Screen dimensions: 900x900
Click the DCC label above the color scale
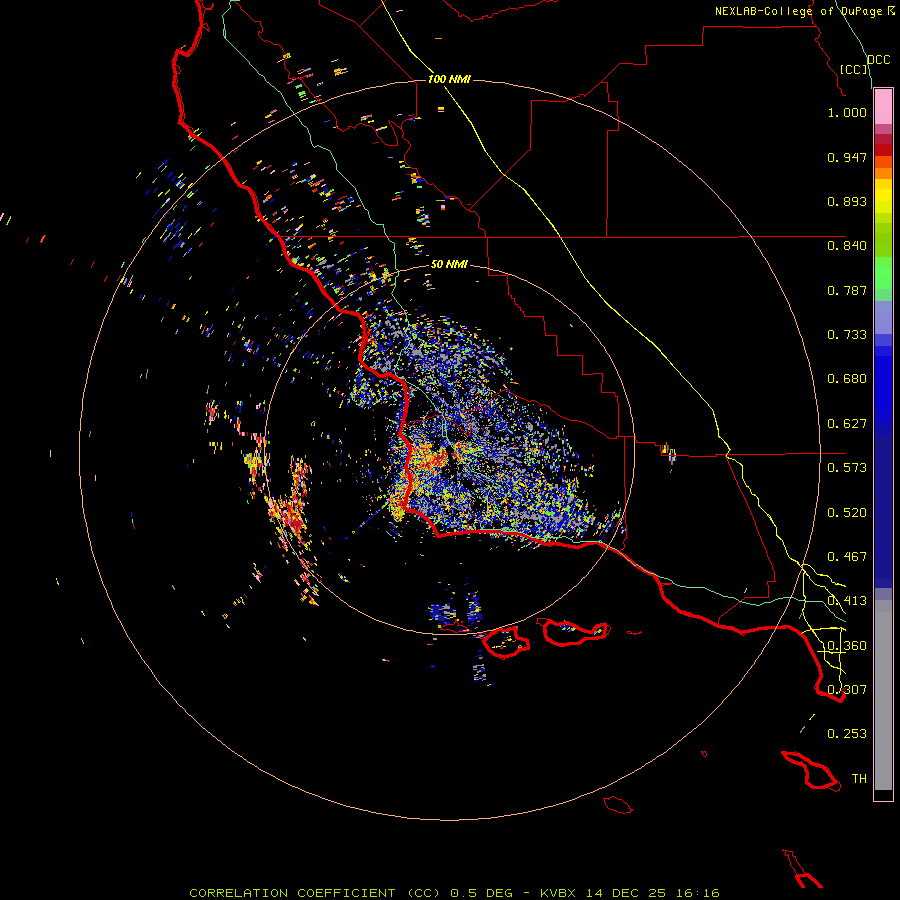pos(878,60)
